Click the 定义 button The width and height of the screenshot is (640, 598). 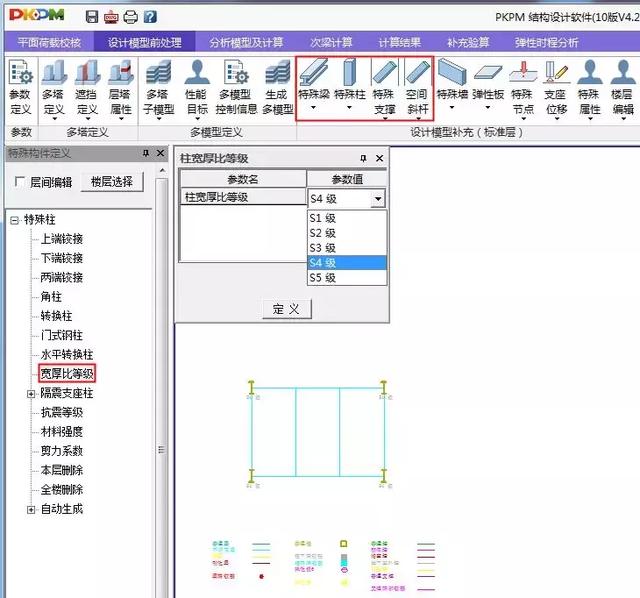(286, 309)
